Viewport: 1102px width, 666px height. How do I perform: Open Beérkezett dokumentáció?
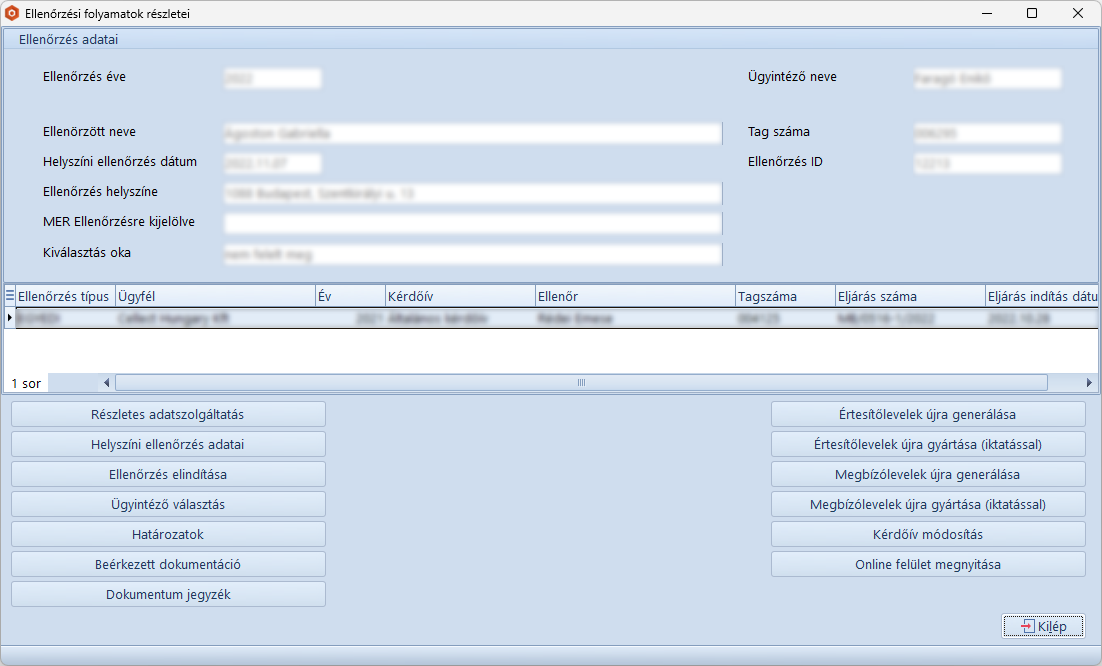[168, 564]
